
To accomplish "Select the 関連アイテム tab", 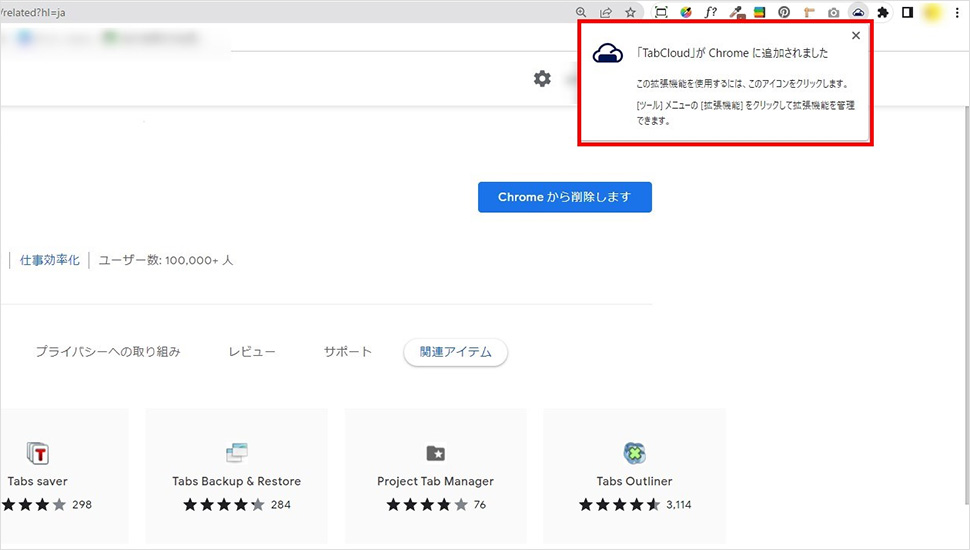I will pos(455,352).
